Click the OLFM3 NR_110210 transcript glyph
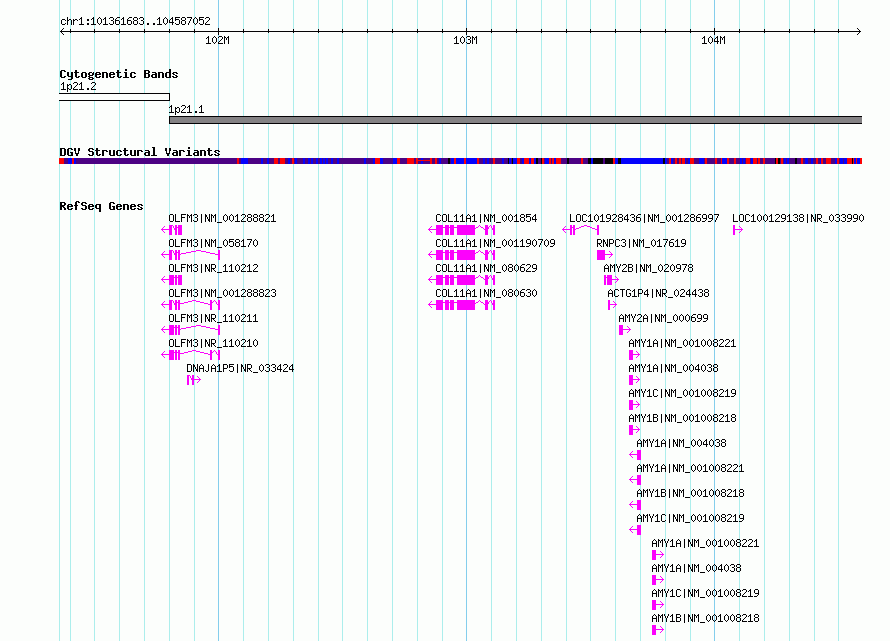The width and height of the screenshot is (890, 641). pyautogui.click(x=191, y=355)
